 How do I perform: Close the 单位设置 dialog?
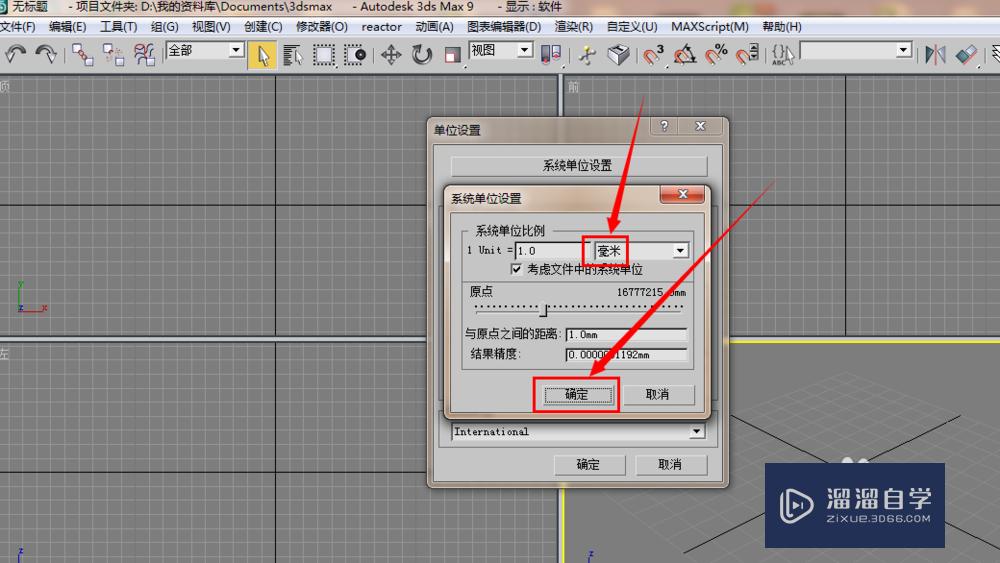coord(700,126)
